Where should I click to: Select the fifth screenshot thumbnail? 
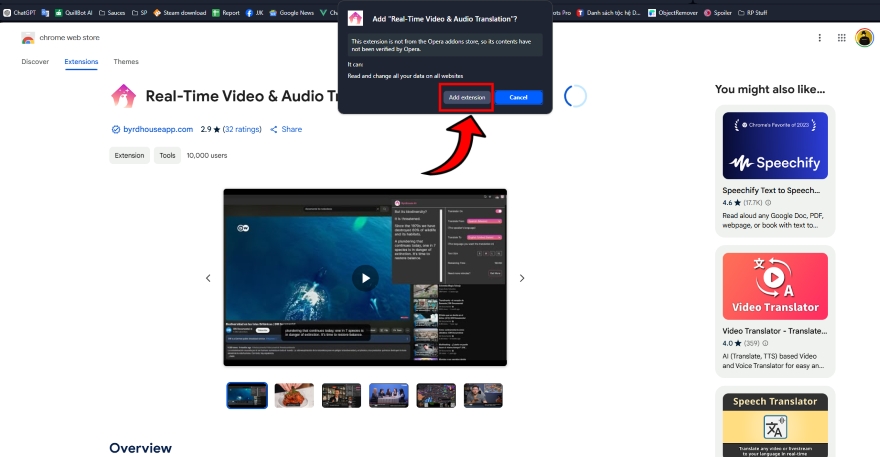point(436,396)
